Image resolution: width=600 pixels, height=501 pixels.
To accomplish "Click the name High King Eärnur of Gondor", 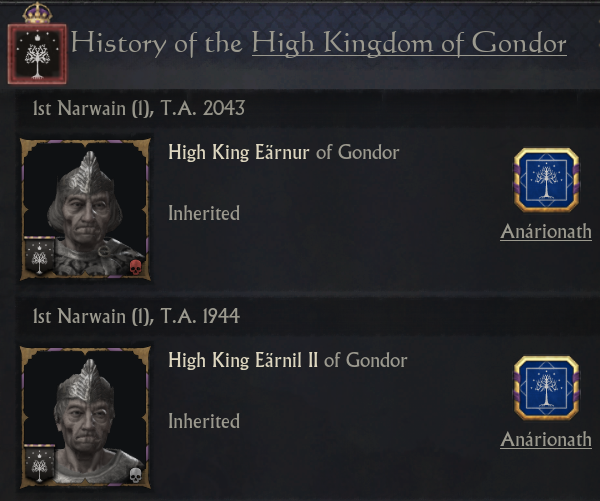I will [x=284, y=152].
